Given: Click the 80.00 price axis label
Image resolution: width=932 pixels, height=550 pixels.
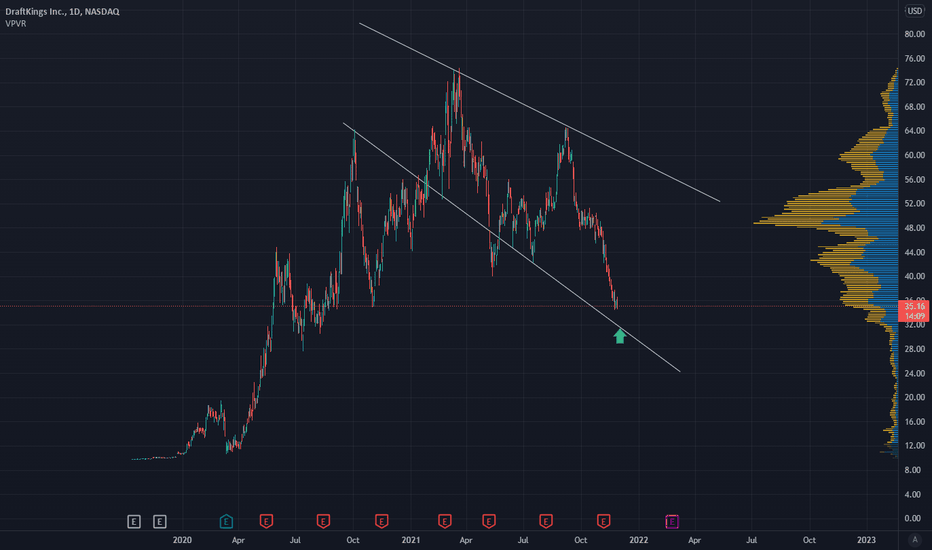Looking at the screenshot, I should point(914,34).
